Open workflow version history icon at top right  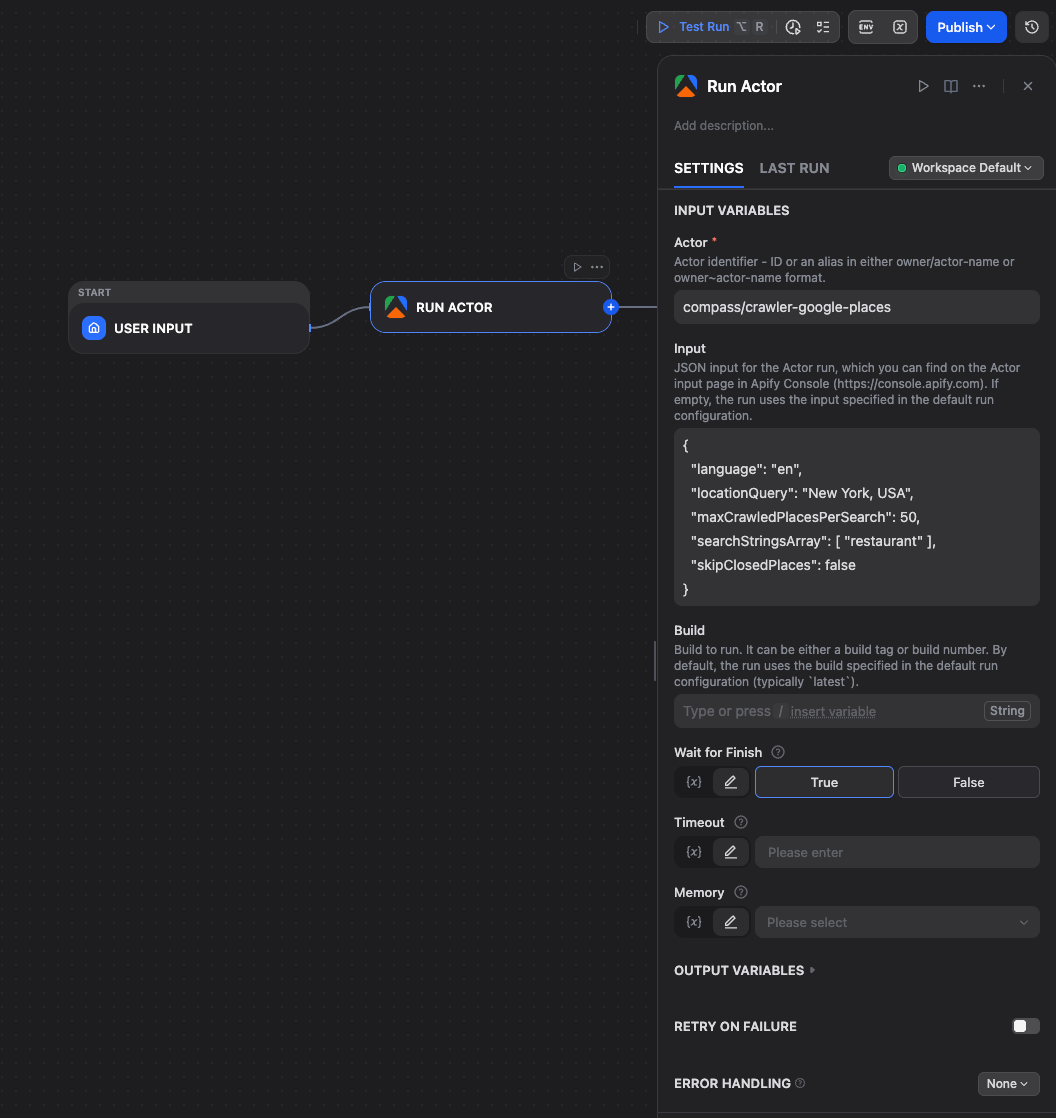(1032, 27)
